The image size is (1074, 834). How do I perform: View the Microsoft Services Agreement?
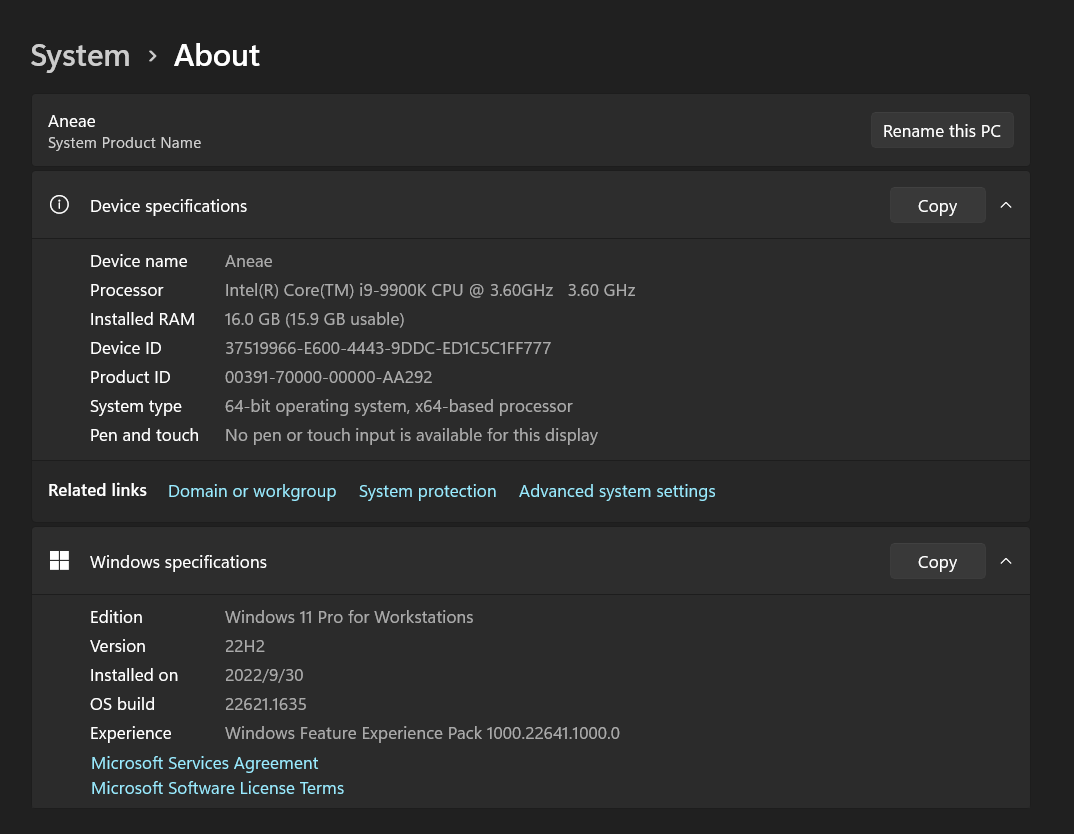click(204, 762)
